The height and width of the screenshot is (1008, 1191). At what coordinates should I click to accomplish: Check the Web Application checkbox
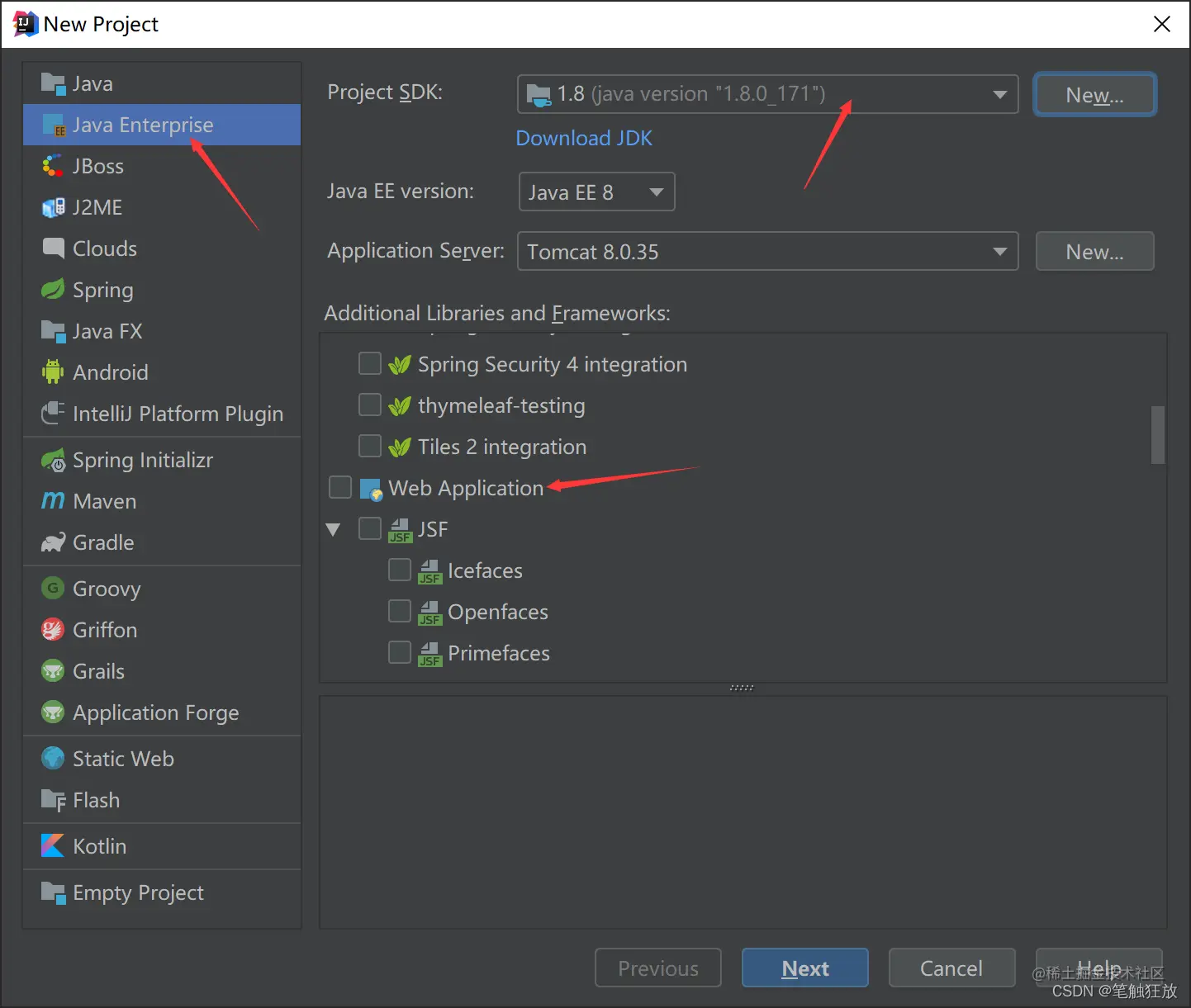coord(340,488)
